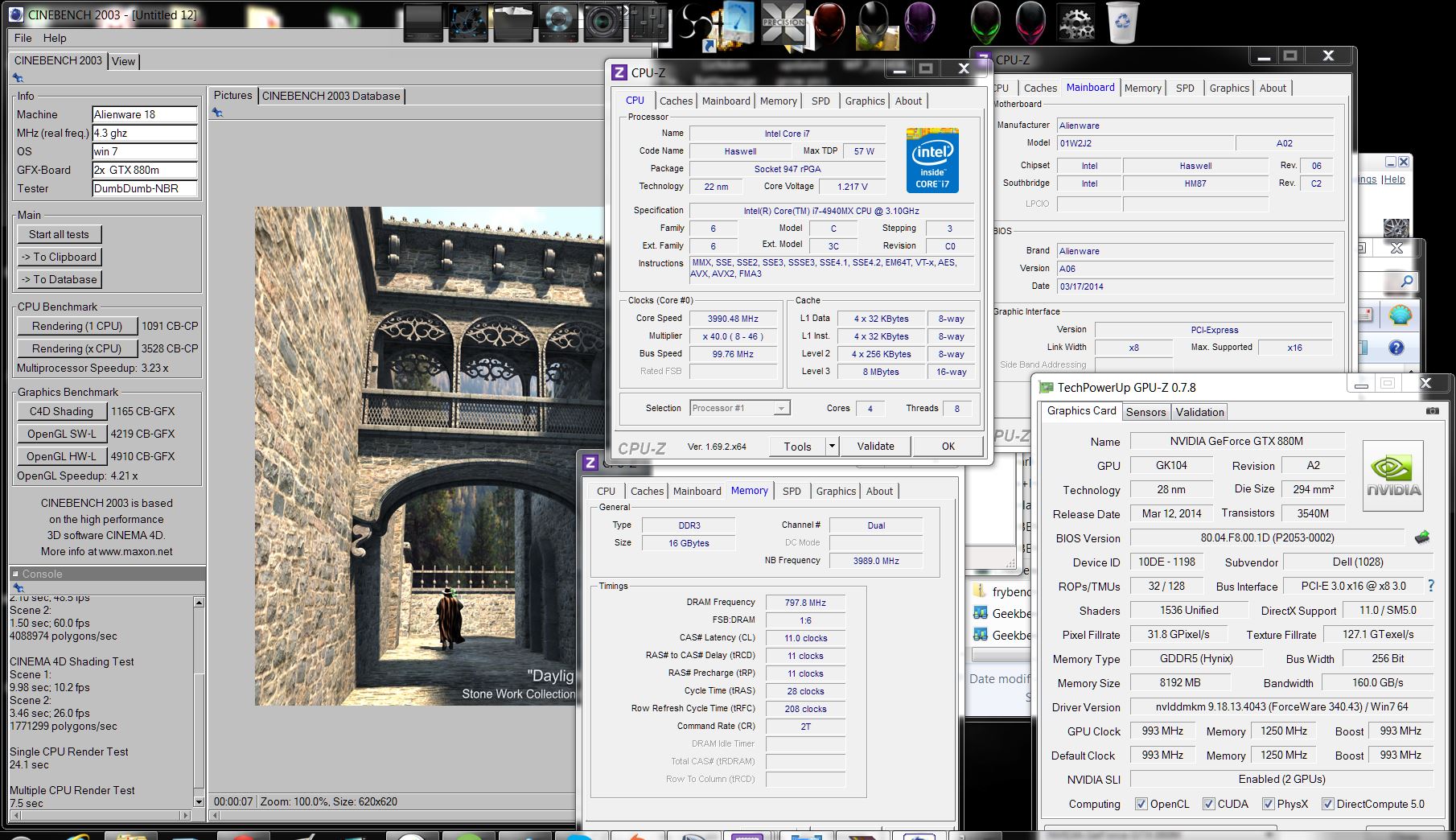Screen dimensions: 1456x840
Task: Switch to CINEBENCH 2003 Database tab
Action: pyautogui.click(x=331, y=96)
